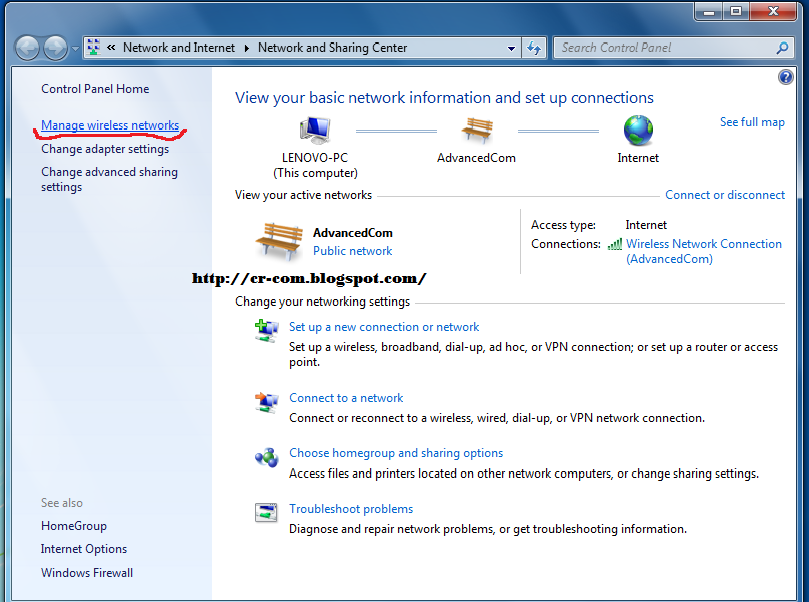Viewport: 809px width, 602px height.
Task: Click the wireless signal strength bars icon
Action: [614, 244]
